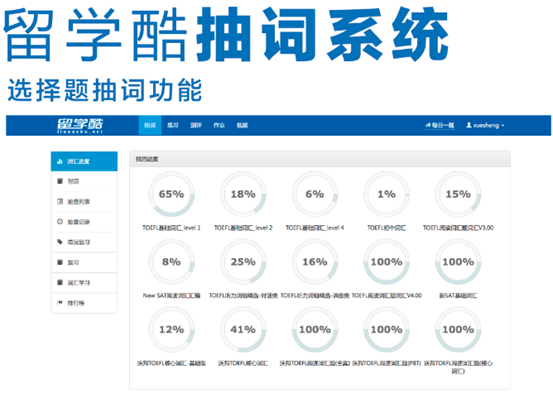
Task: Open the 65% TOEFL level 1 progress ring
Action: tap(171, 194)
